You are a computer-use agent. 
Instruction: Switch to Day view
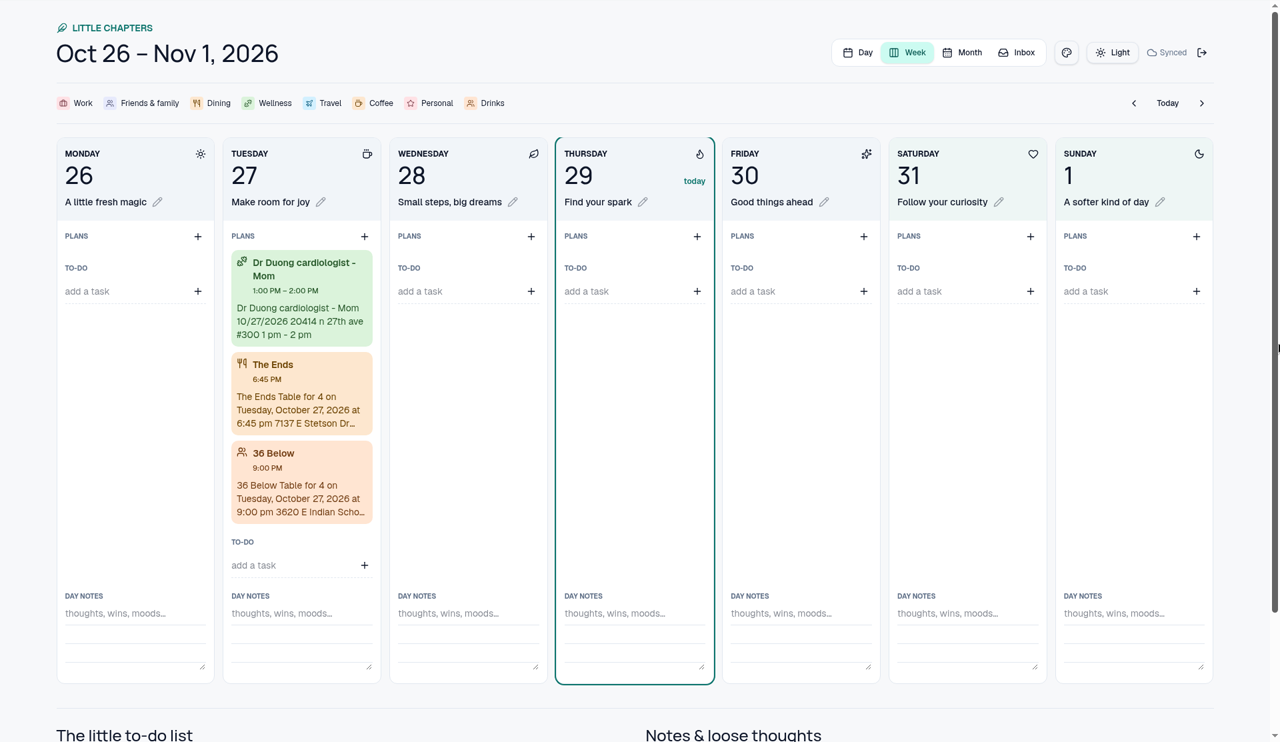point(858,53)
